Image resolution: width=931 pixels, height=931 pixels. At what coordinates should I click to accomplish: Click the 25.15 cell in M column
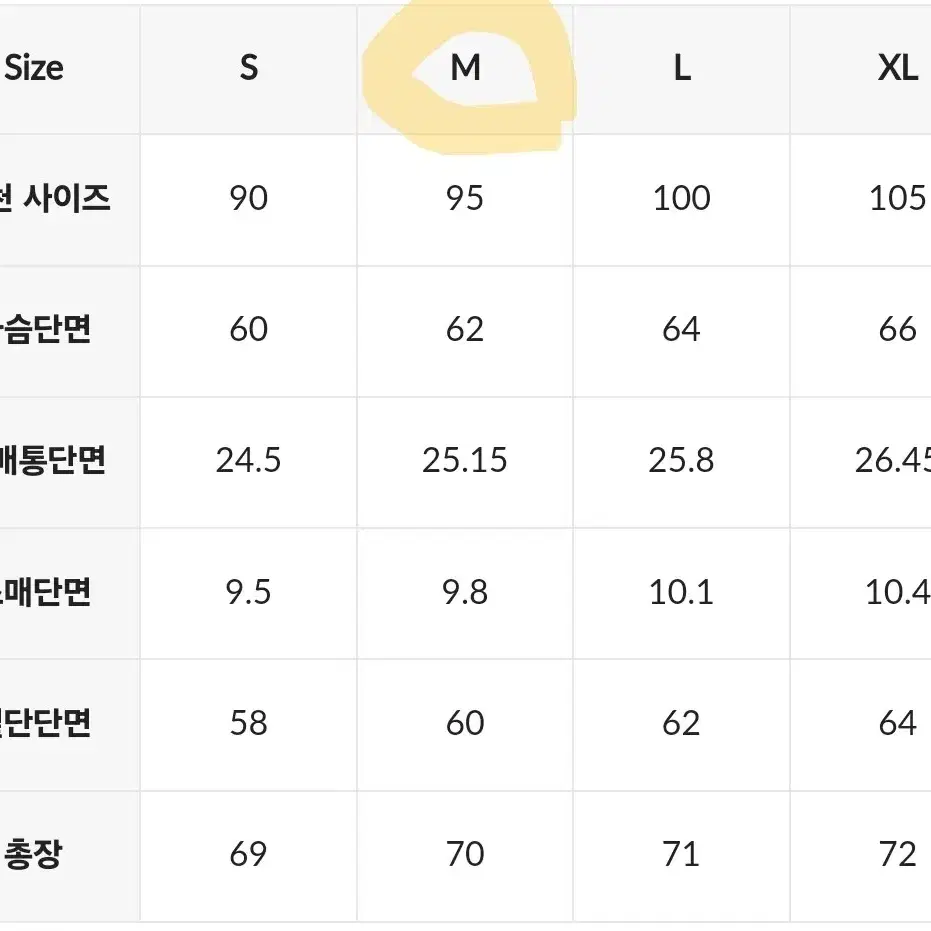click(x=465, y=460)
